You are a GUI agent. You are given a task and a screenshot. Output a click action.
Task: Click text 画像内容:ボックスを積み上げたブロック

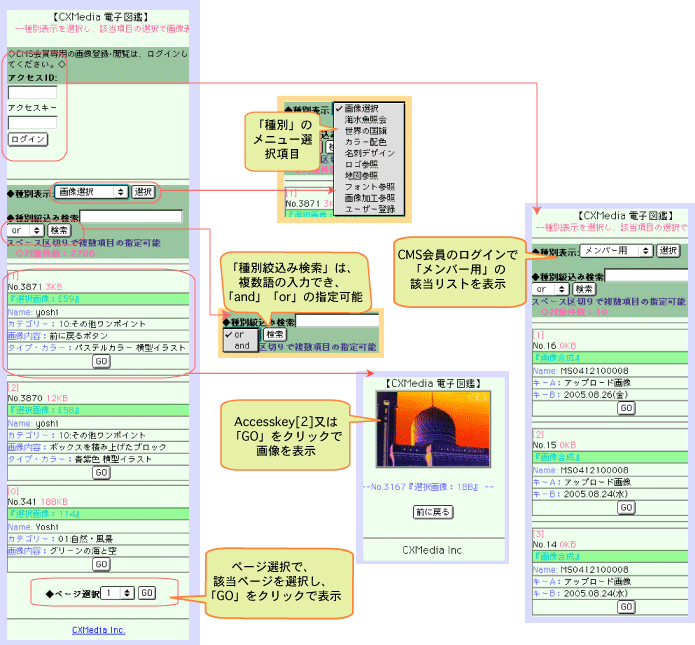(x=87, y=447)
